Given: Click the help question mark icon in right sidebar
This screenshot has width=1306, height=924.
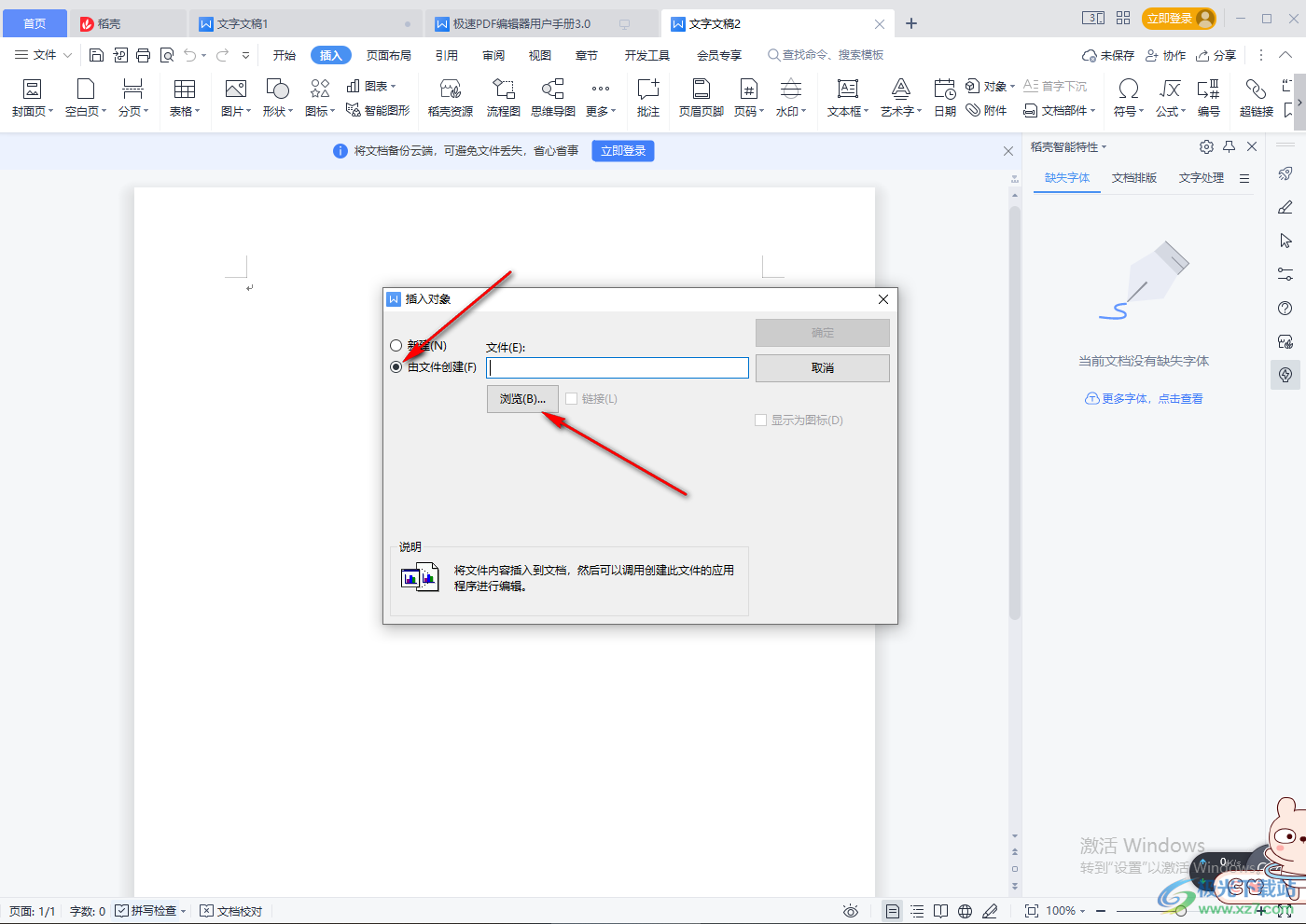Looking at the screenshot, I should (x=1285, y=308).
